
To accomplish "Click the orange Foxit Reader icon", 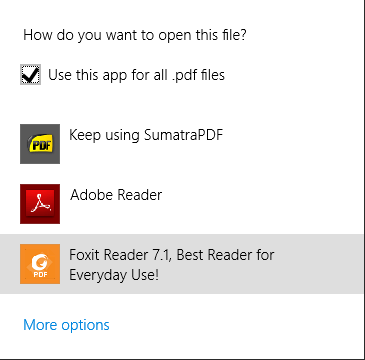I will point(40,264).
